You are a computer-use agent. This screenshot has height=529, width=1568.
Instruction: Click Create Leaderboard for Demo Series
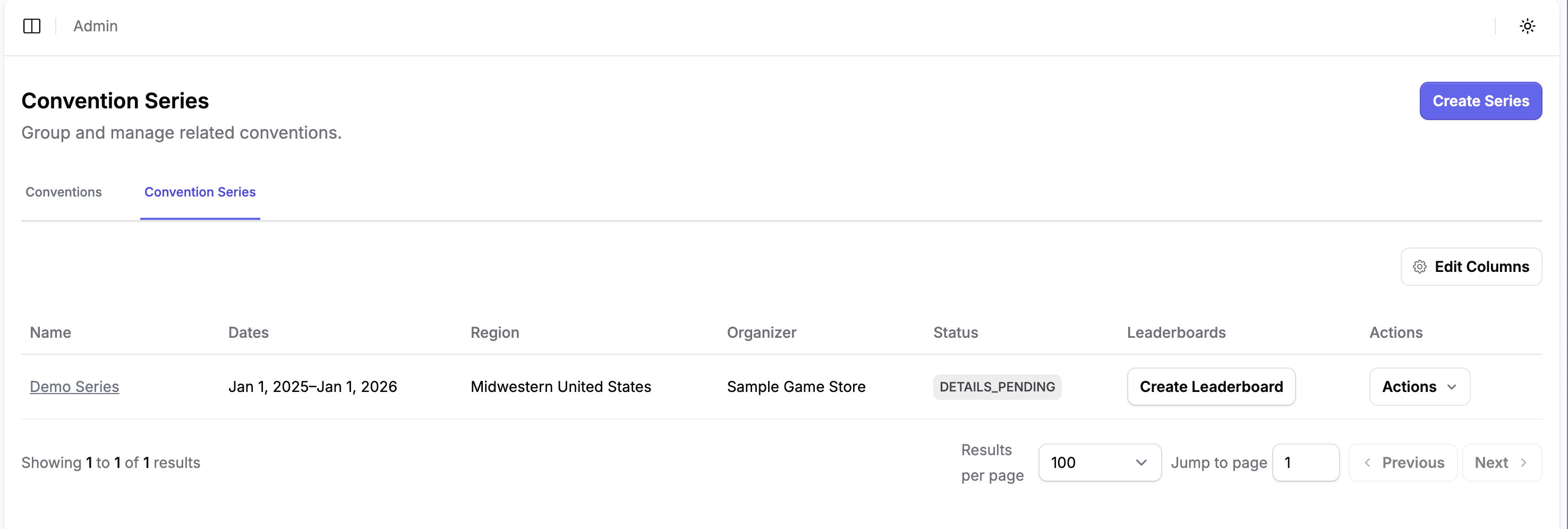1211,387
